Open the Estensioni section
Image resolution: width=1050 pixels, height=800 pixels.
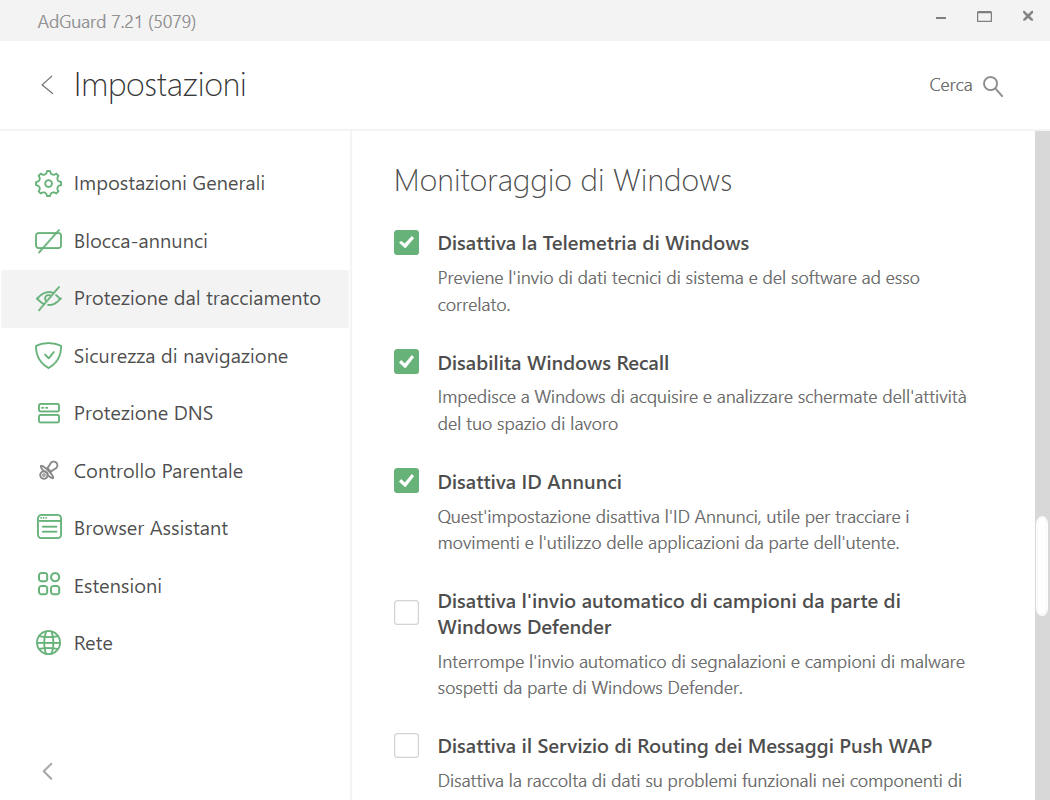pos(175,586)
